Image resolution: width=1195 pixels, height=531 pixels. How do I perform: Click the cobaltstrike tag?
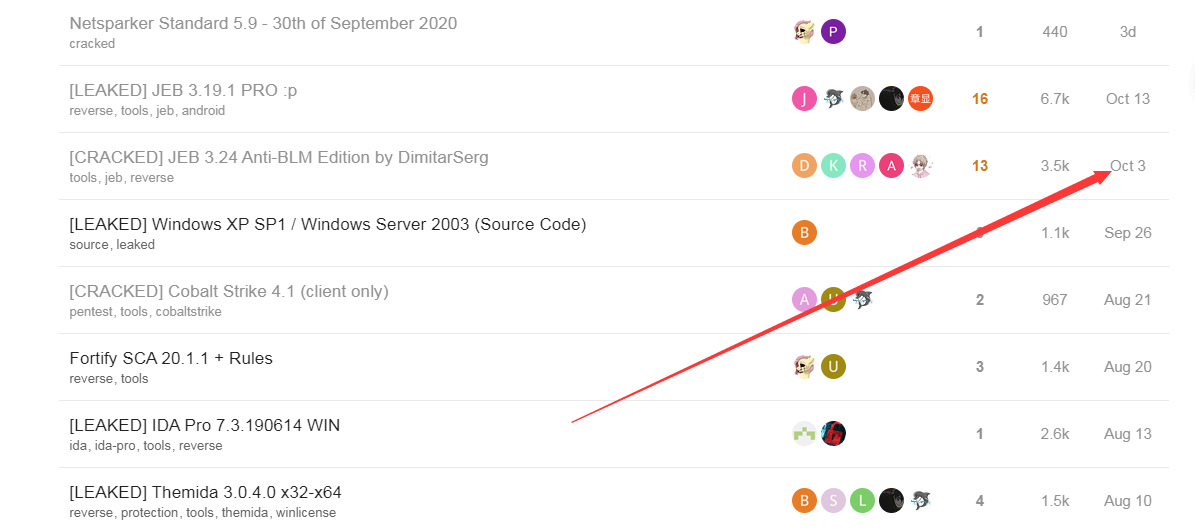(x=189, y=312)
